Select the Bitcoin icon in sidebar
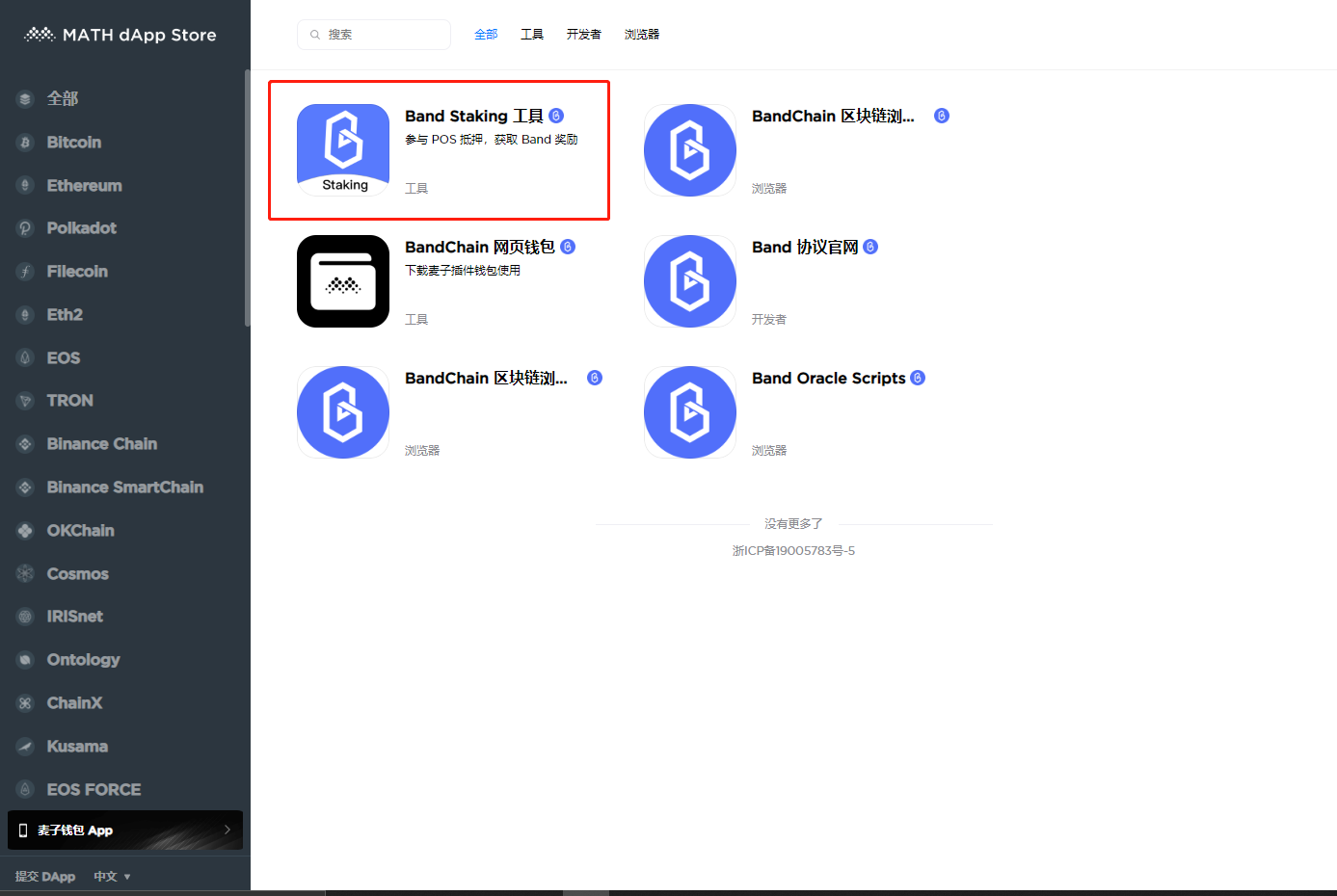Viewport: 1337px width, 896px height. click(x=26, y=142)
